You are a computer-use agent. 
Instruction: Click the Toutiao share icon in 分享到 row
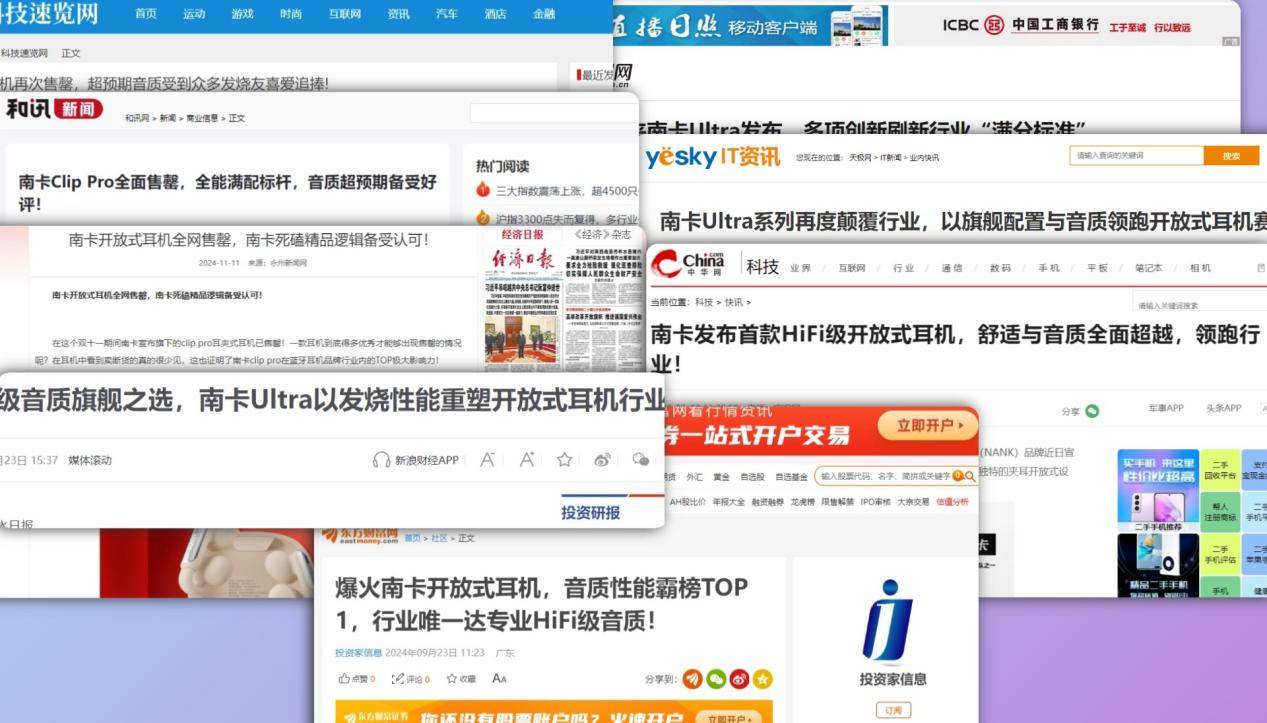click(x=692, y=678)
